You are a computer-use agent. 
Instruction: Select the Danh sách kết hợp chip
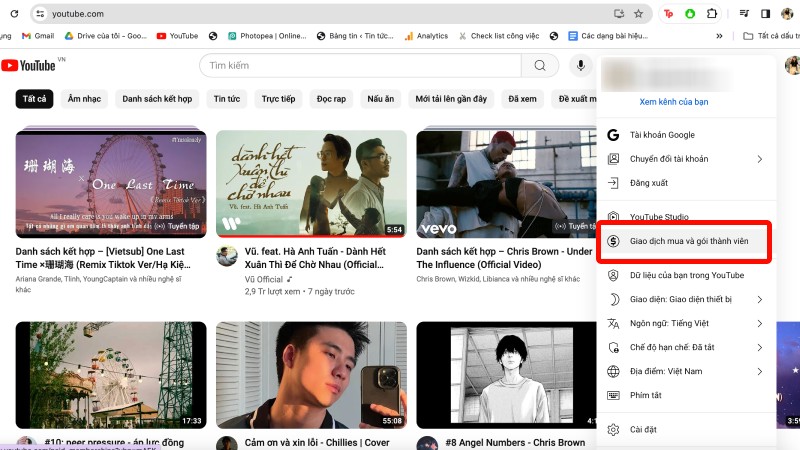[157, 98]
